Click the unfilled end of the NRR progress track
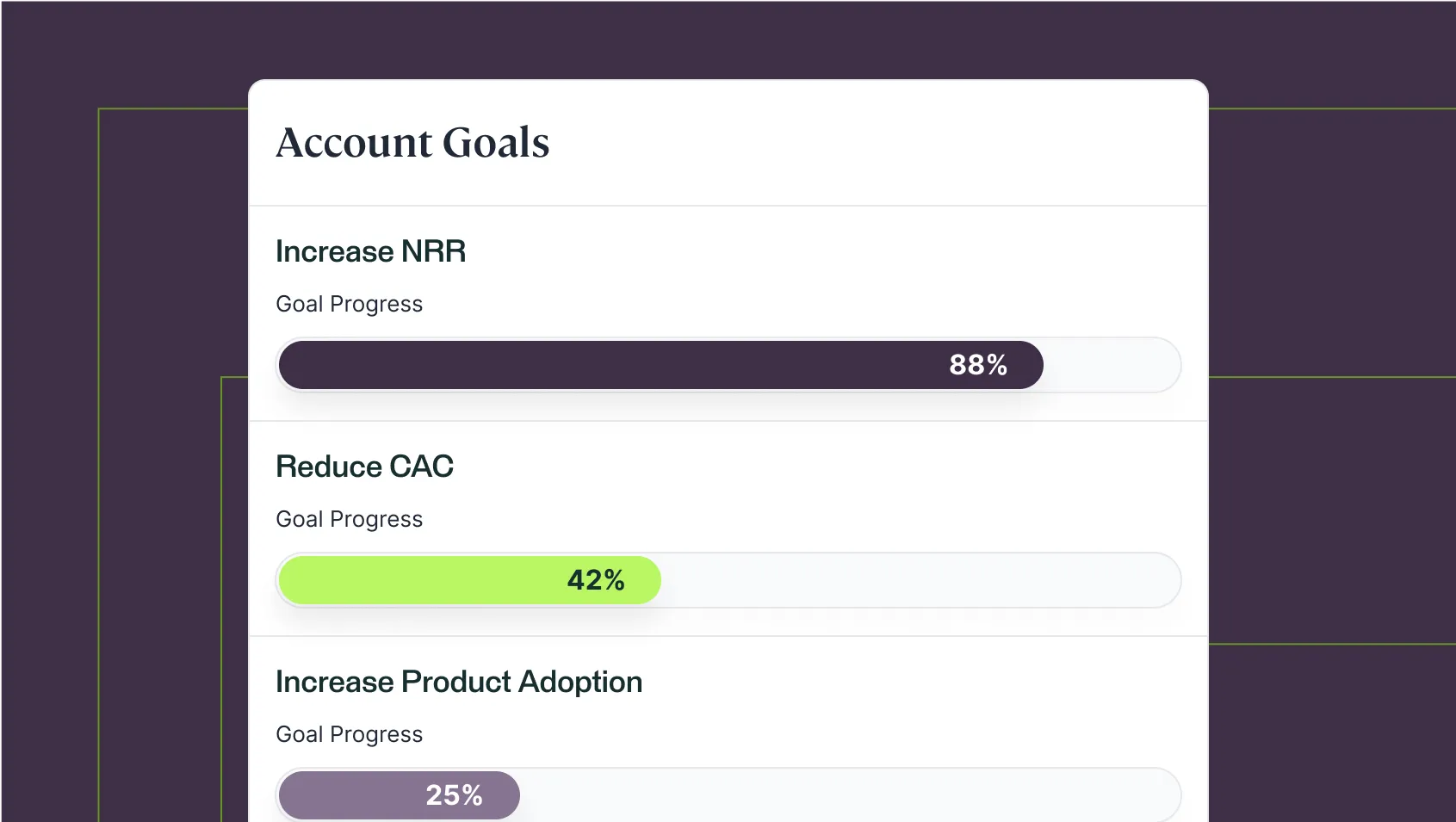Screen dimensions: 1456x822 [1111, 365]
